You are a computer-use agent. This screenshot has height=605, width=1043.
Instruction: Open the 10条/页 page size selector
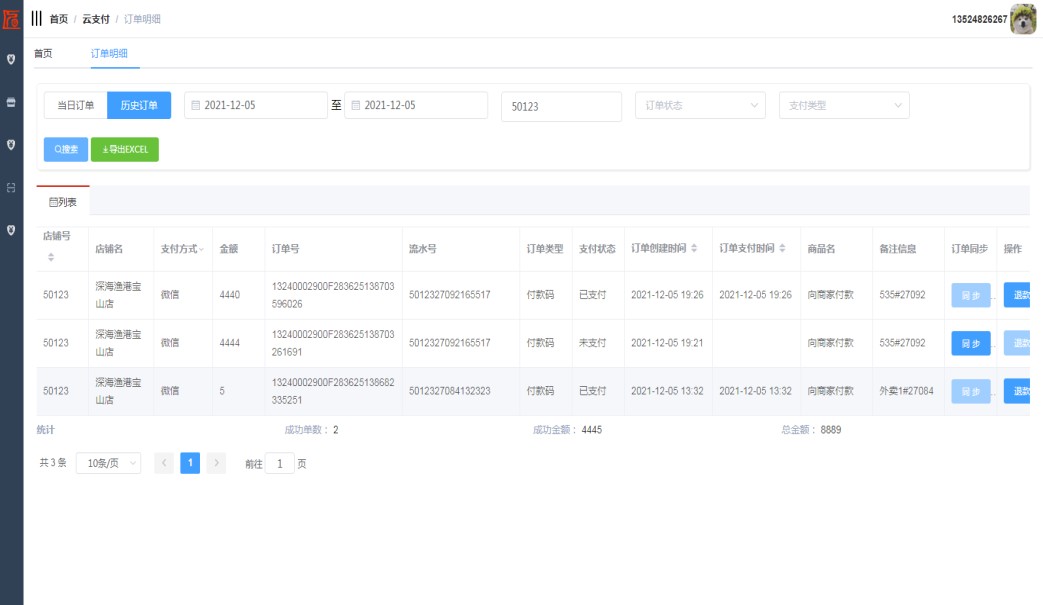pos(108,463)
